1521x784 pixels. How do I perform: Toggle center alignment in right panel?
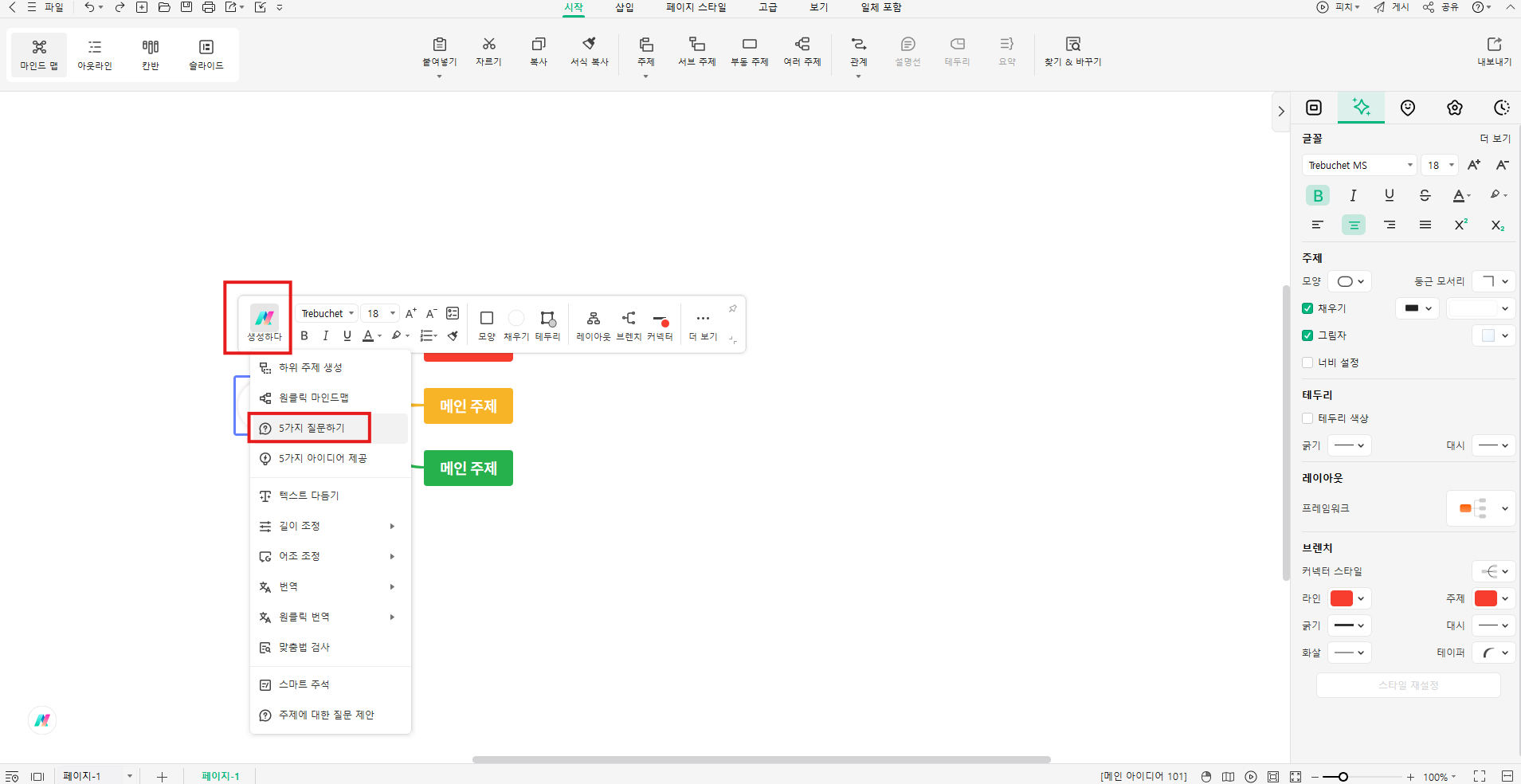(1353, 225)
